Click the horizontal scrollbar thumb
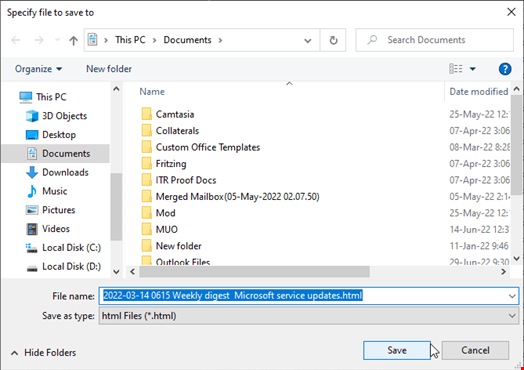 [x=254, y=272]
